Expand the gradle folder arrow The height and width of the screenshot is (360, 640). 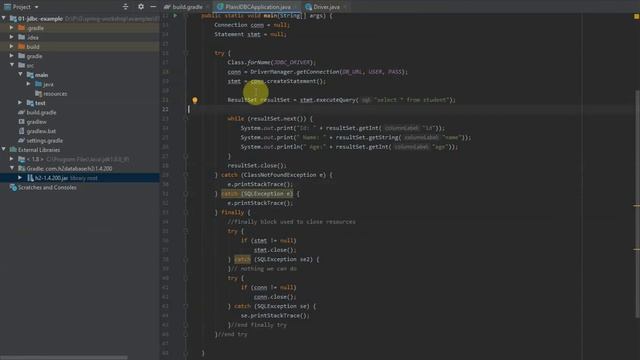tap(12, 56)
